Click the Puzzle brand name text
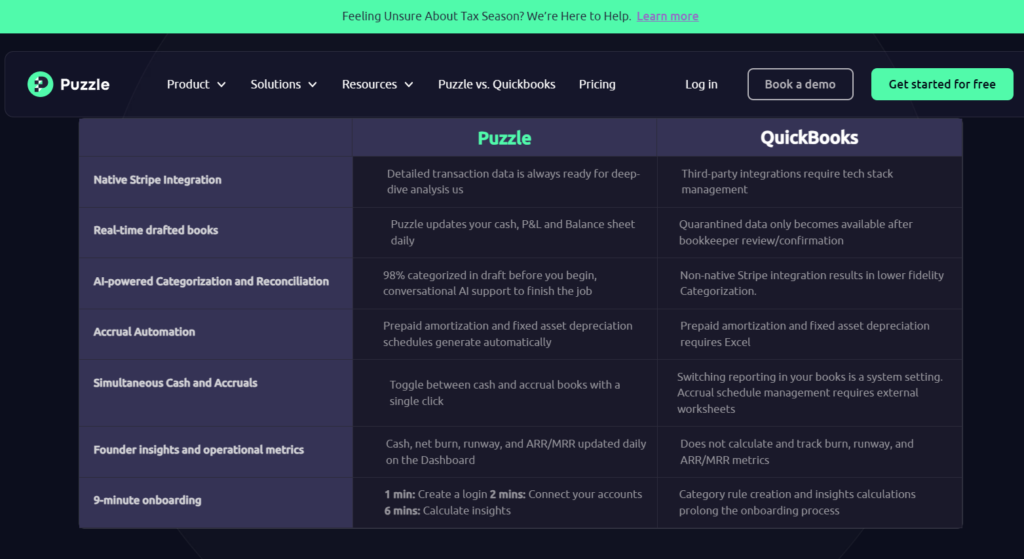The width and height of the screenshot is (1024, 559). click(85, 84)
